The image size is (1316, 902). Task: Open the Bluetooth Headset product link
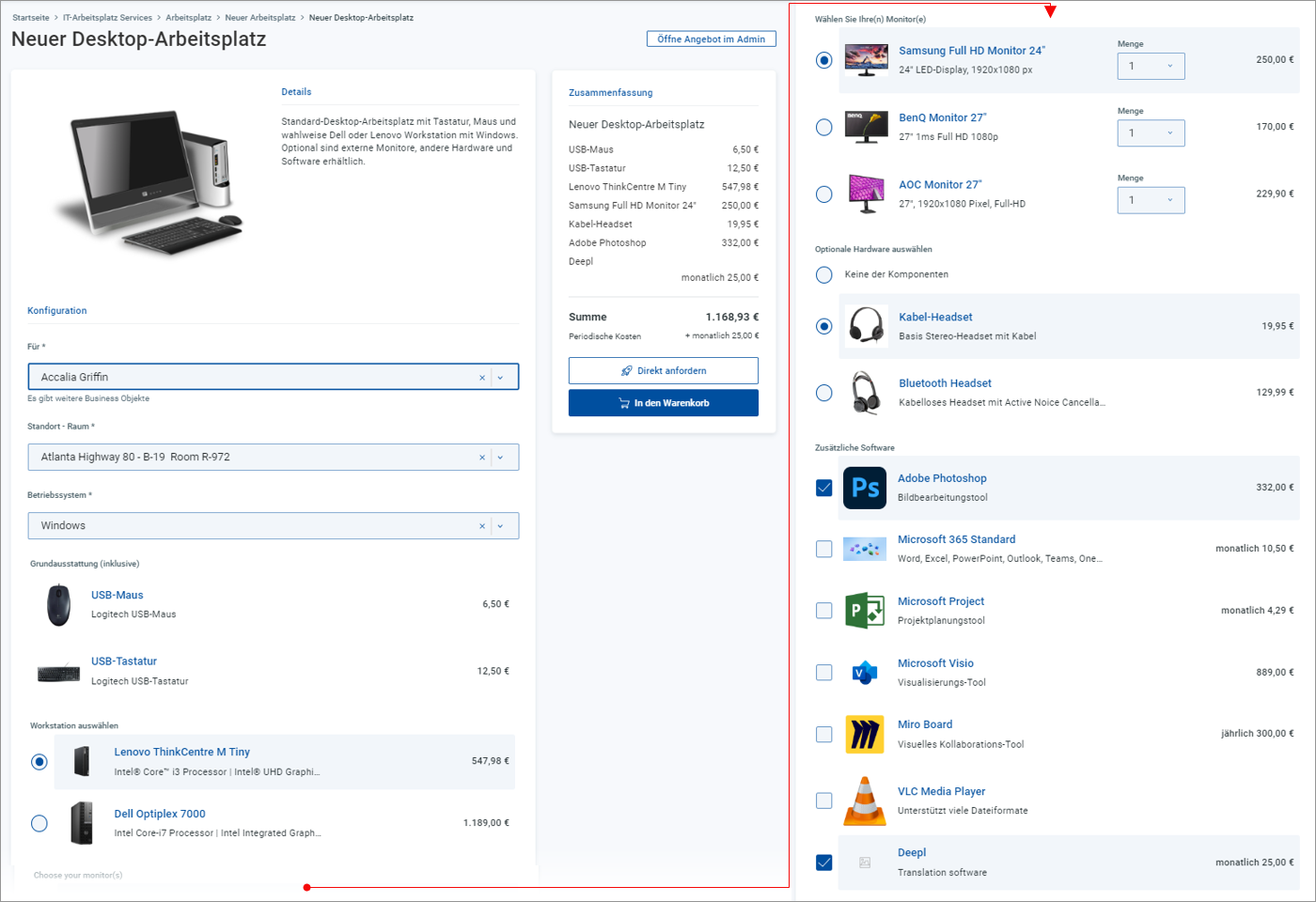pyautogui.click(x=945, y=383)
